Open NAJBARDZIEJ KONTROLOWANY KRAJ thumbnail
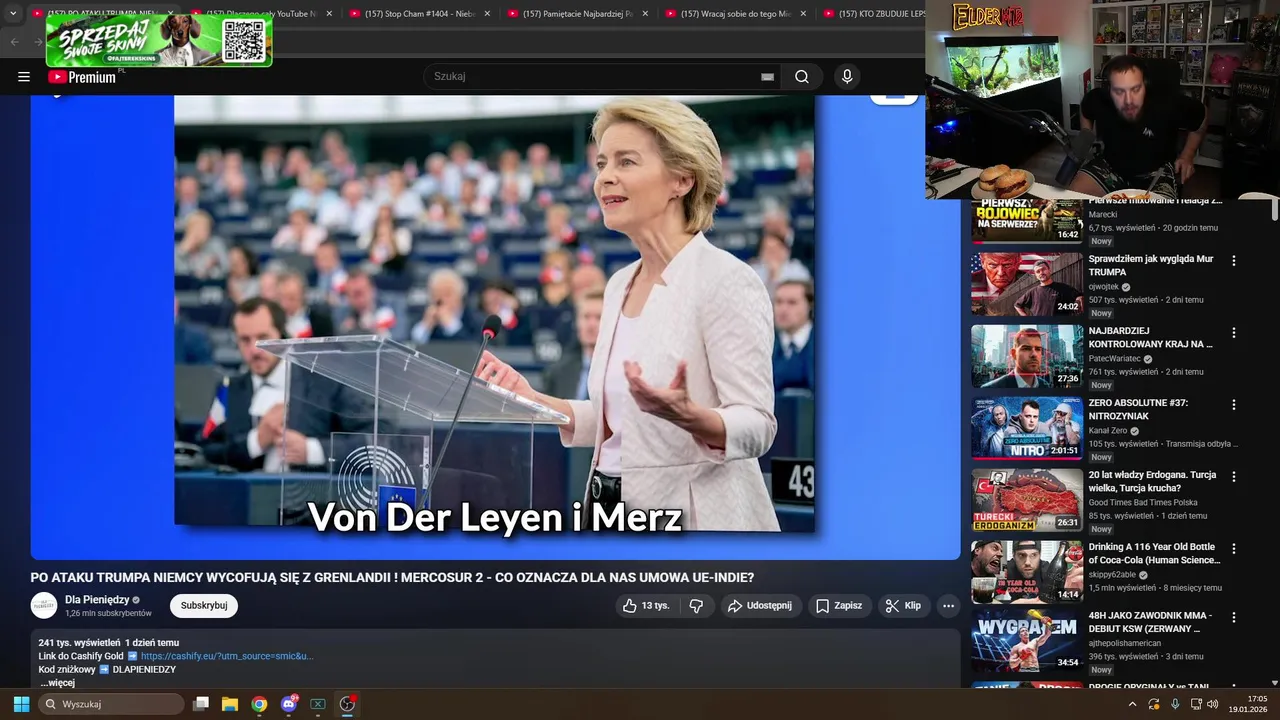Image resolution: width=1280 pixels, height=720 pixels. click(1027, 356)
